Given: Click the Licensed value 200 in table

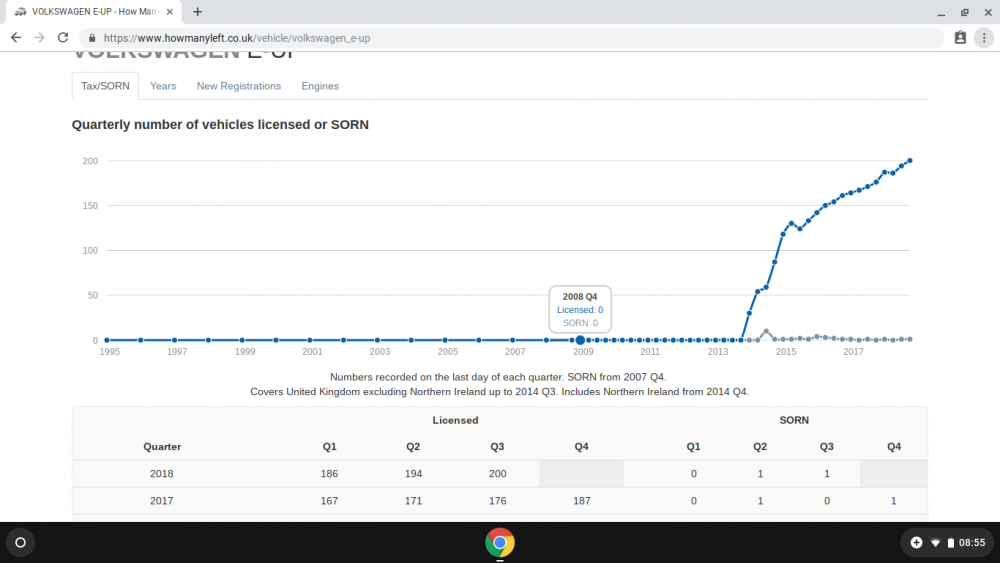Looking at the screenshot, I should [x=497, y=474].
